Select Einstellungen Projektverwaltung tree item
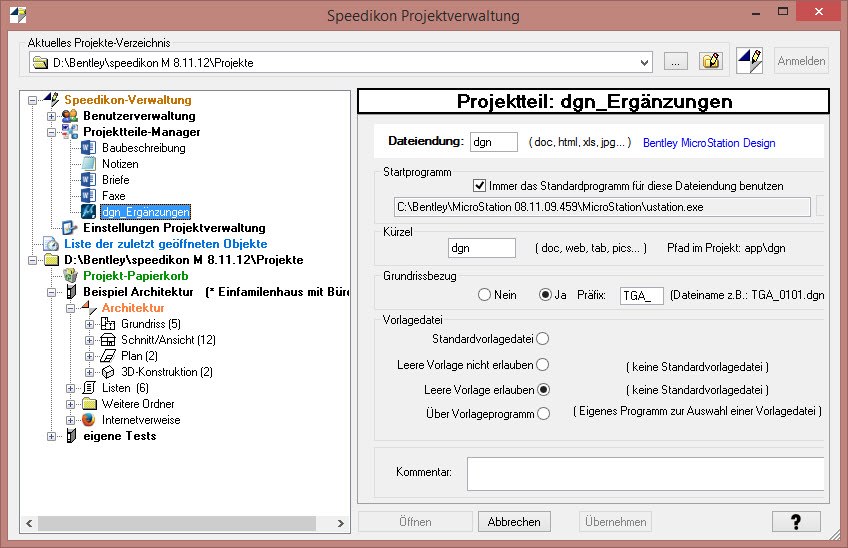The width and height of the screenshot is (848, 548). click(x=174, y=228)
